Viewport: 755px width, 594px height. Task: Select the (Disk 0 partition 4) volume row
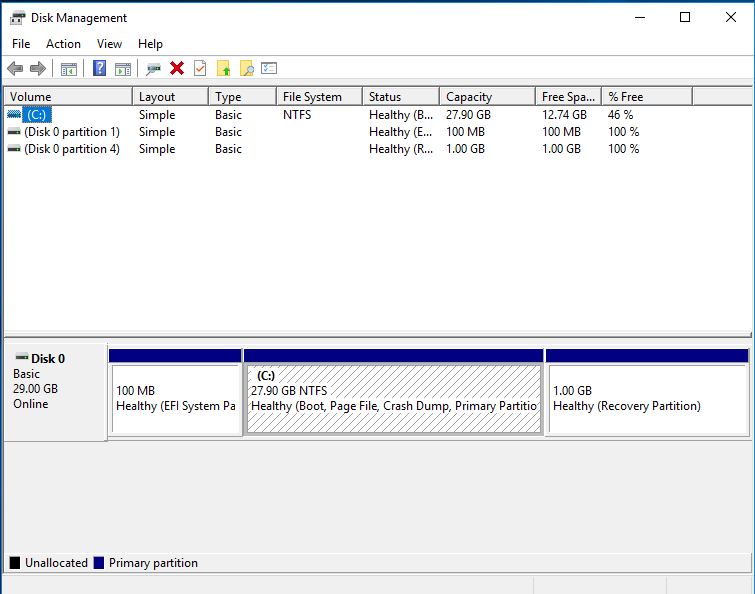click(x=72, y=149)
